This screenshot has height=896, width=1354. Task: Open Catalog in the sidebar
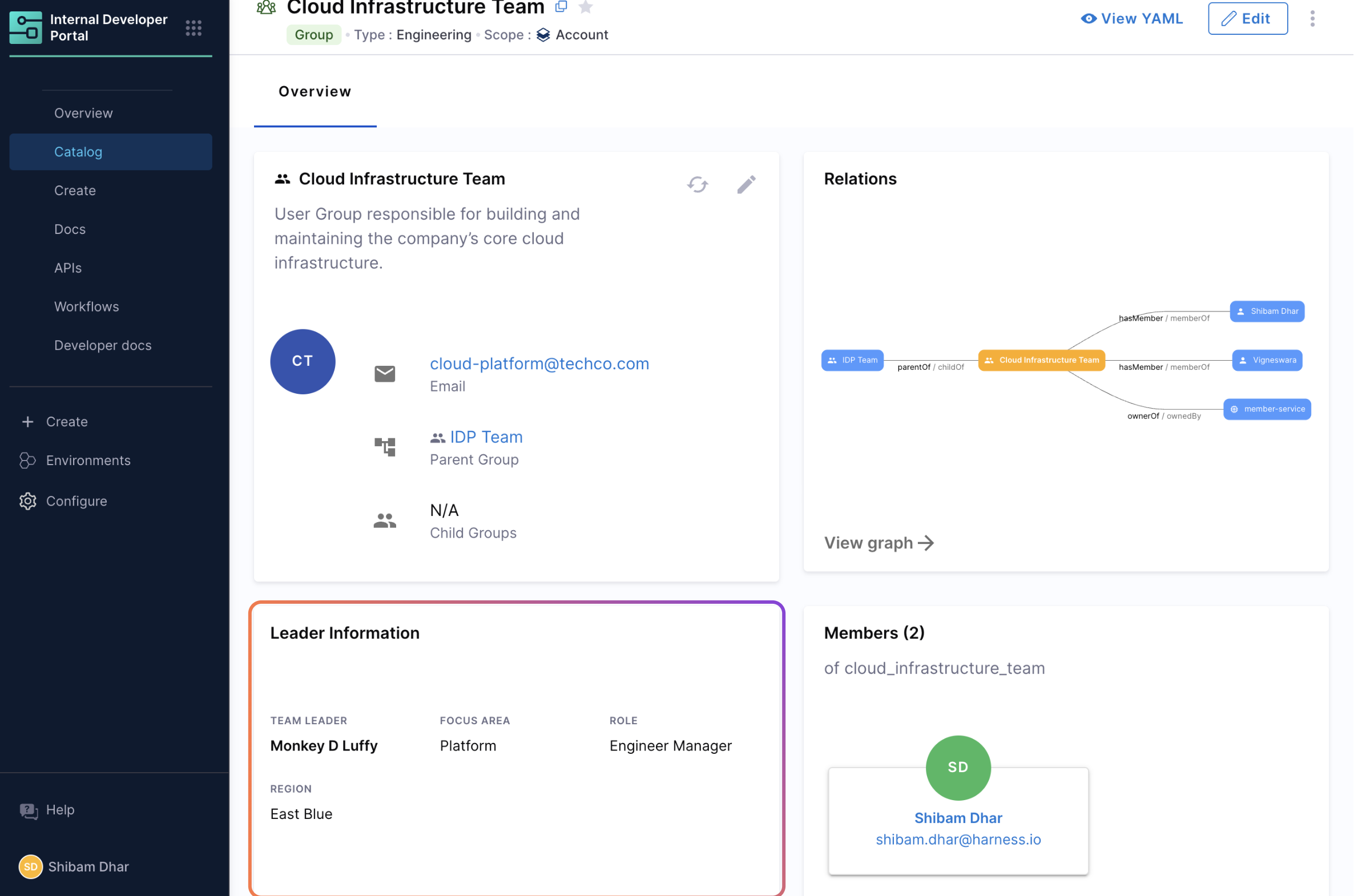click(111, 152)
